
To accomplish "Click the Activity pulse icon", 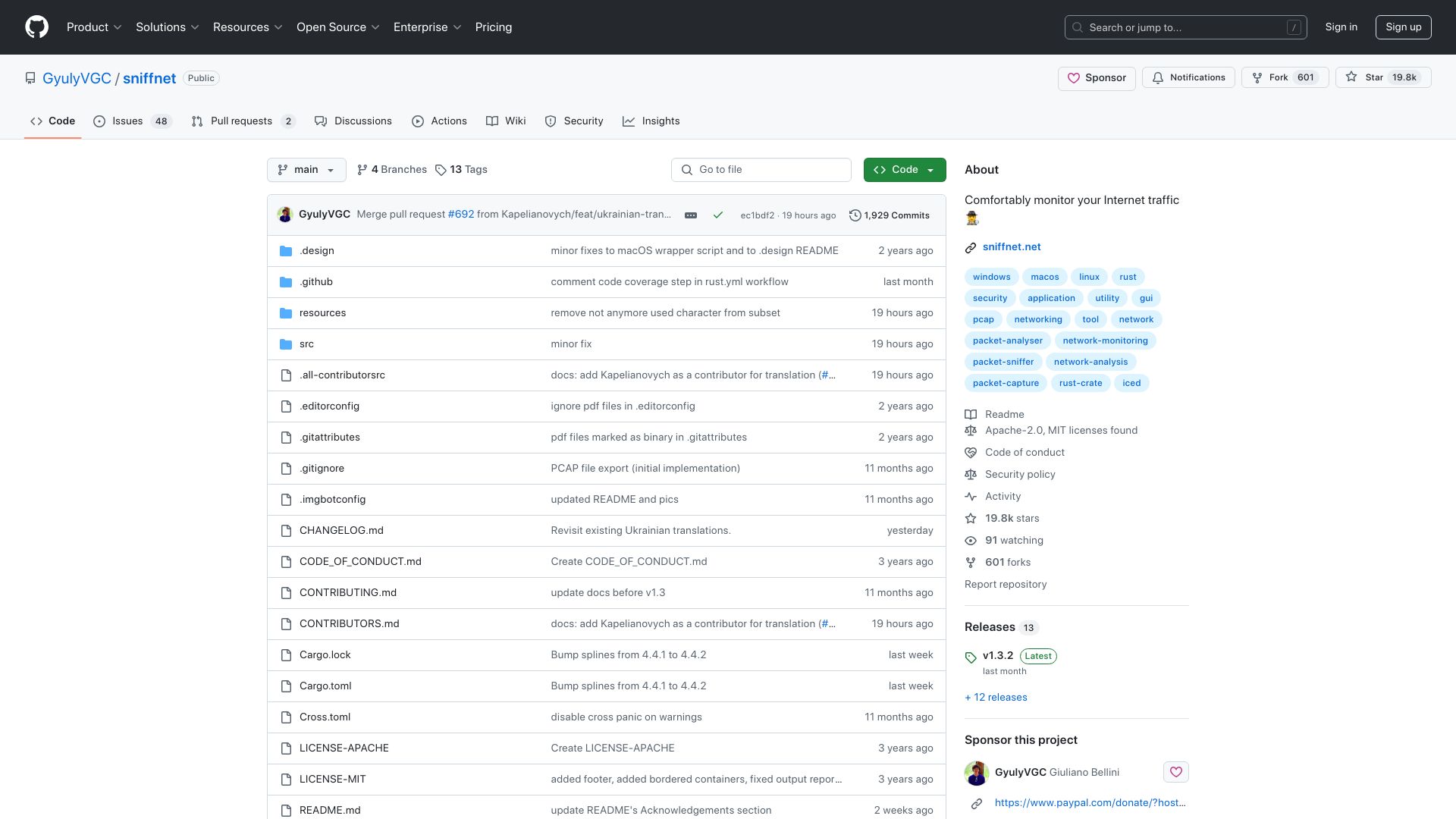I will (971, 497).
